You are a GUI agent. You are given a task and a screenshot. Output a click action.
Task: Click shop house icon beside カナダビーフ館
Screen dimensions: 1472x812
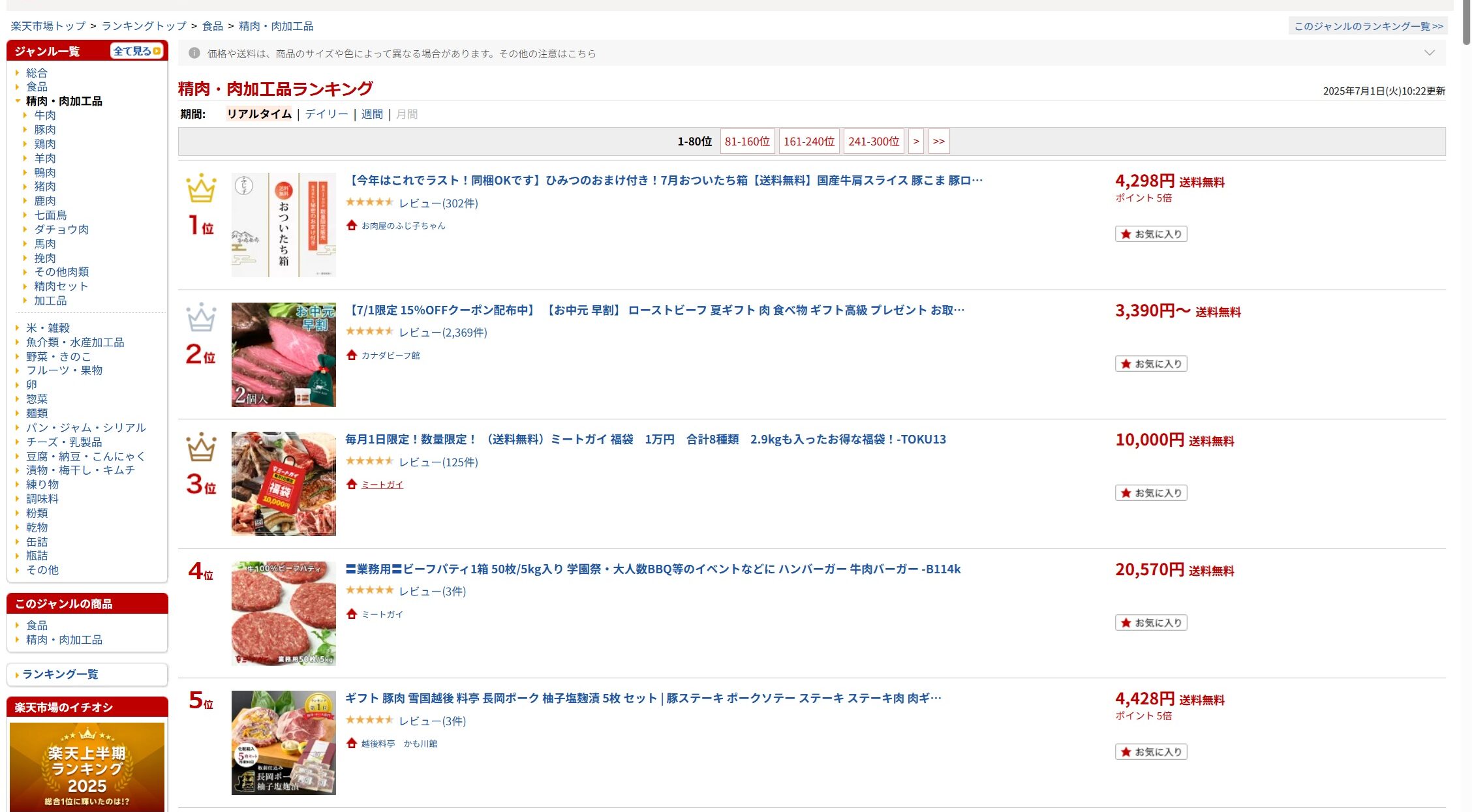(x=352, y=355)
